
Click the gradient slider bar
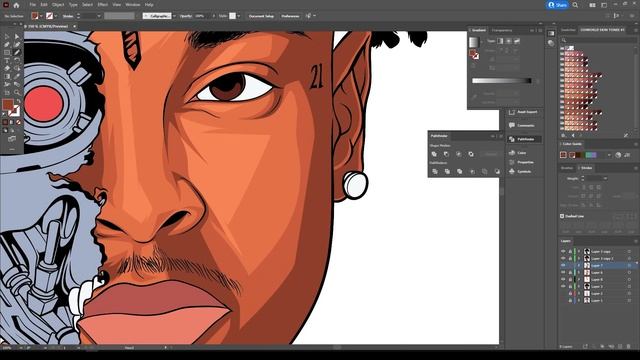(502, 81)
